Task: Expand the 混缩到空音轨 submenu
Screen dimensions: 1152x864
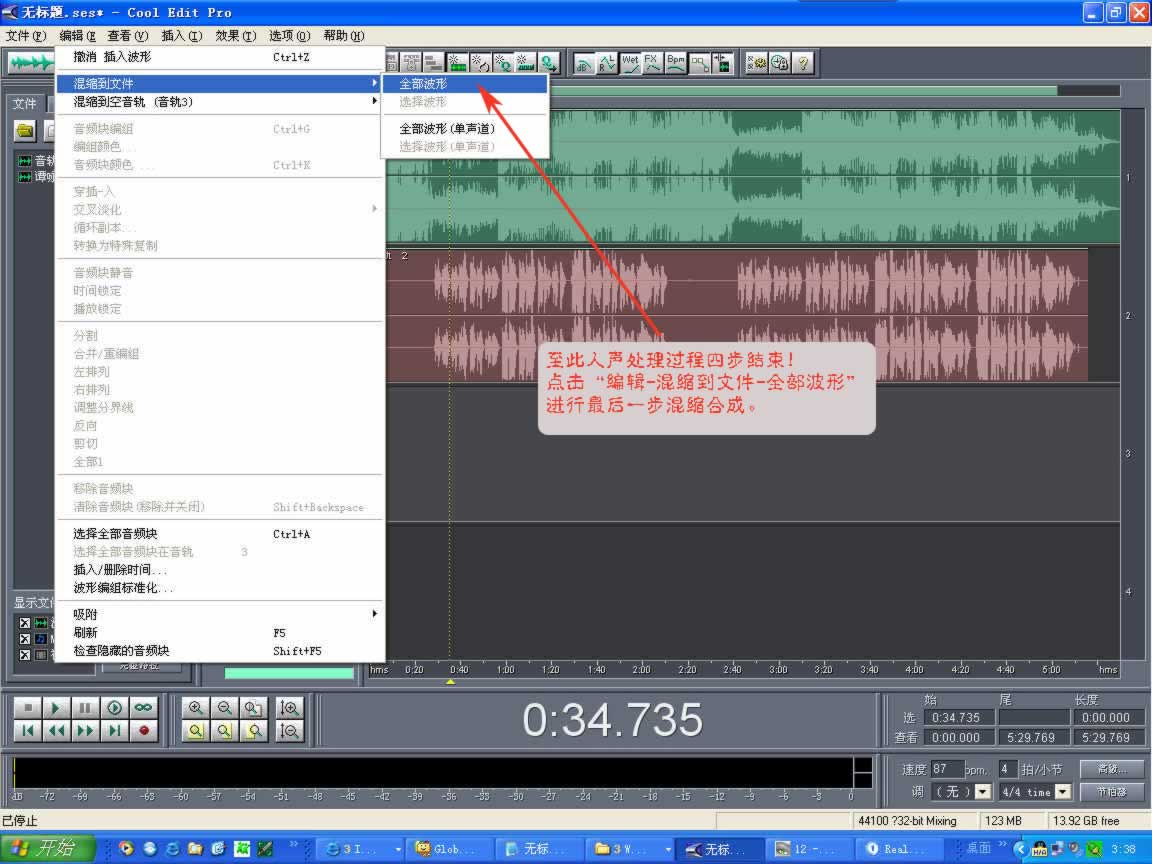Action: click(x=220, y=101)
